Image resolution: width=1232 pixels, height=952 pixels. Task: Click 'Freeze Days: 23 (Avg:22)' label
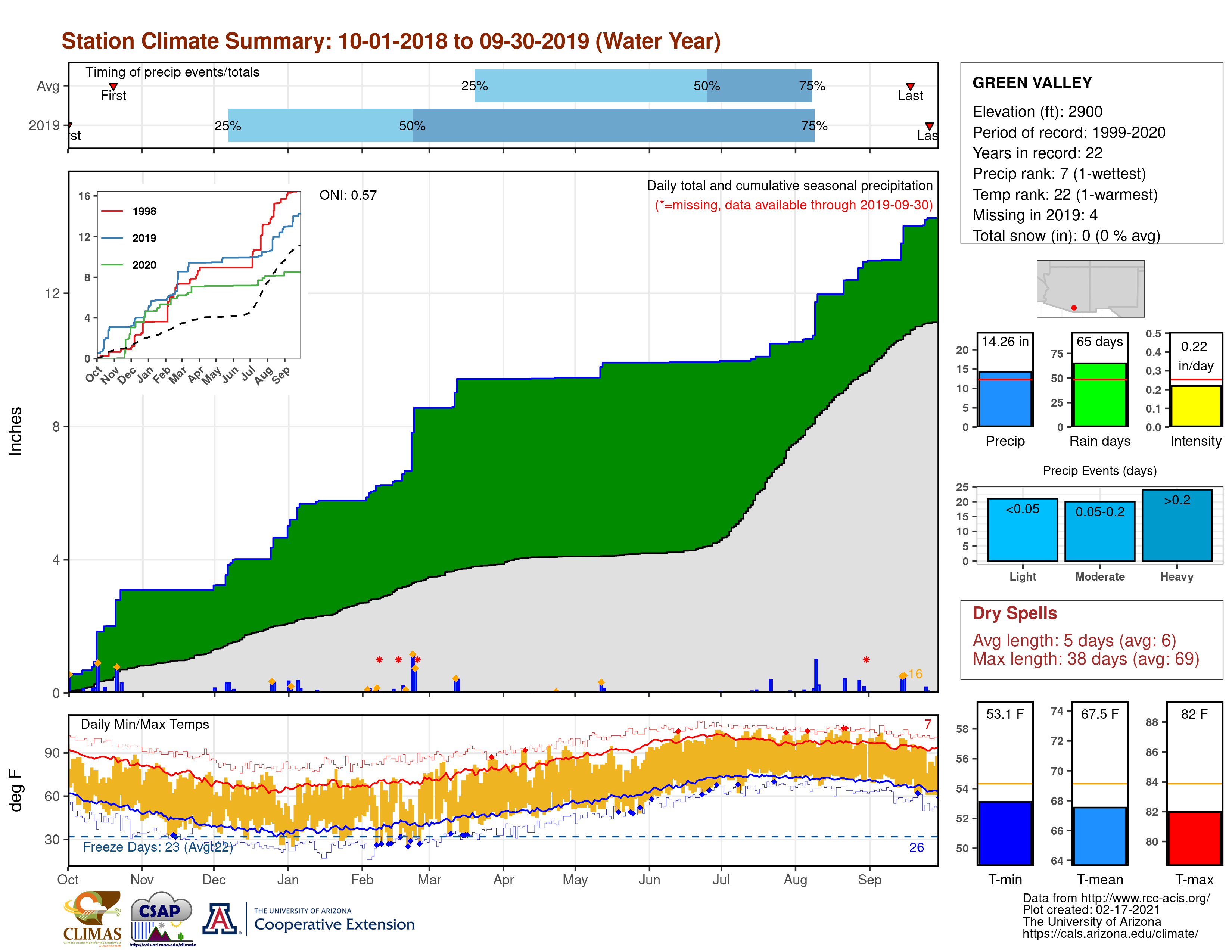(x=158, y=847)
